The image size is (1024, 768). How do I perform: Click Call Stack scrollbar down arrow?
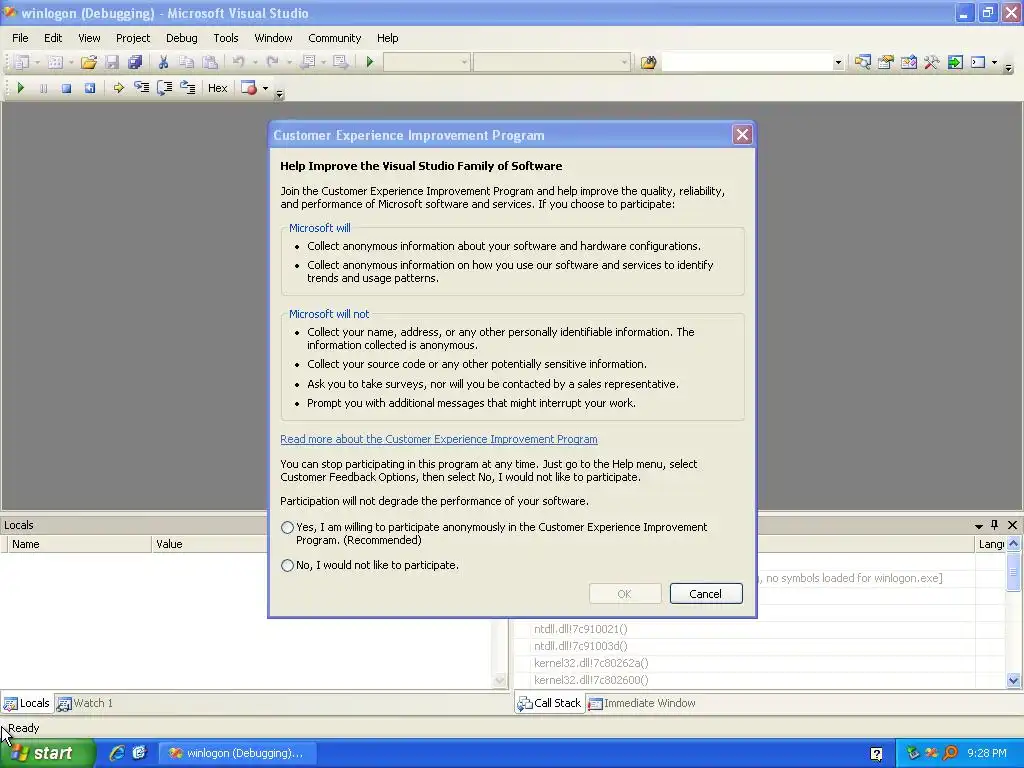coord(1014,680)
